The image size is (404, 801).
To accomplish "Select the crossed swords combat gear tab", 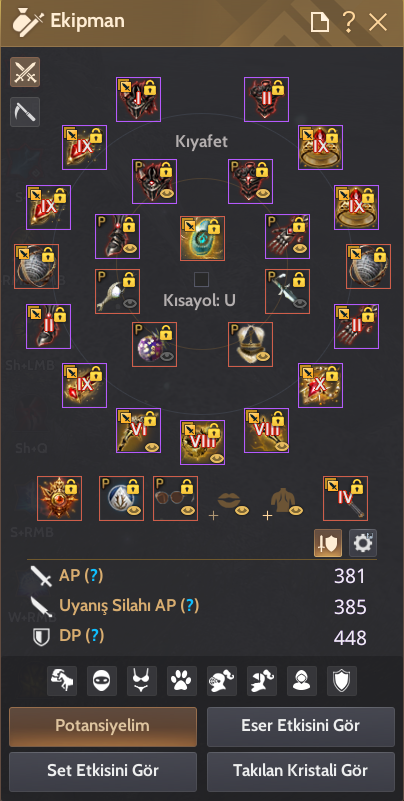I will pyautogui.click(x=25, y=72).
